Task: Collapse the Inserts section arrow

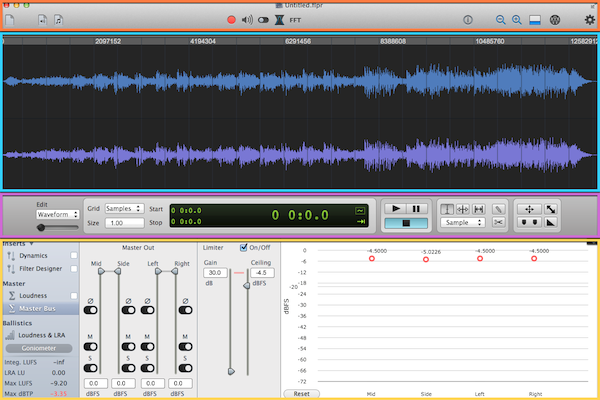Action: 31,244
